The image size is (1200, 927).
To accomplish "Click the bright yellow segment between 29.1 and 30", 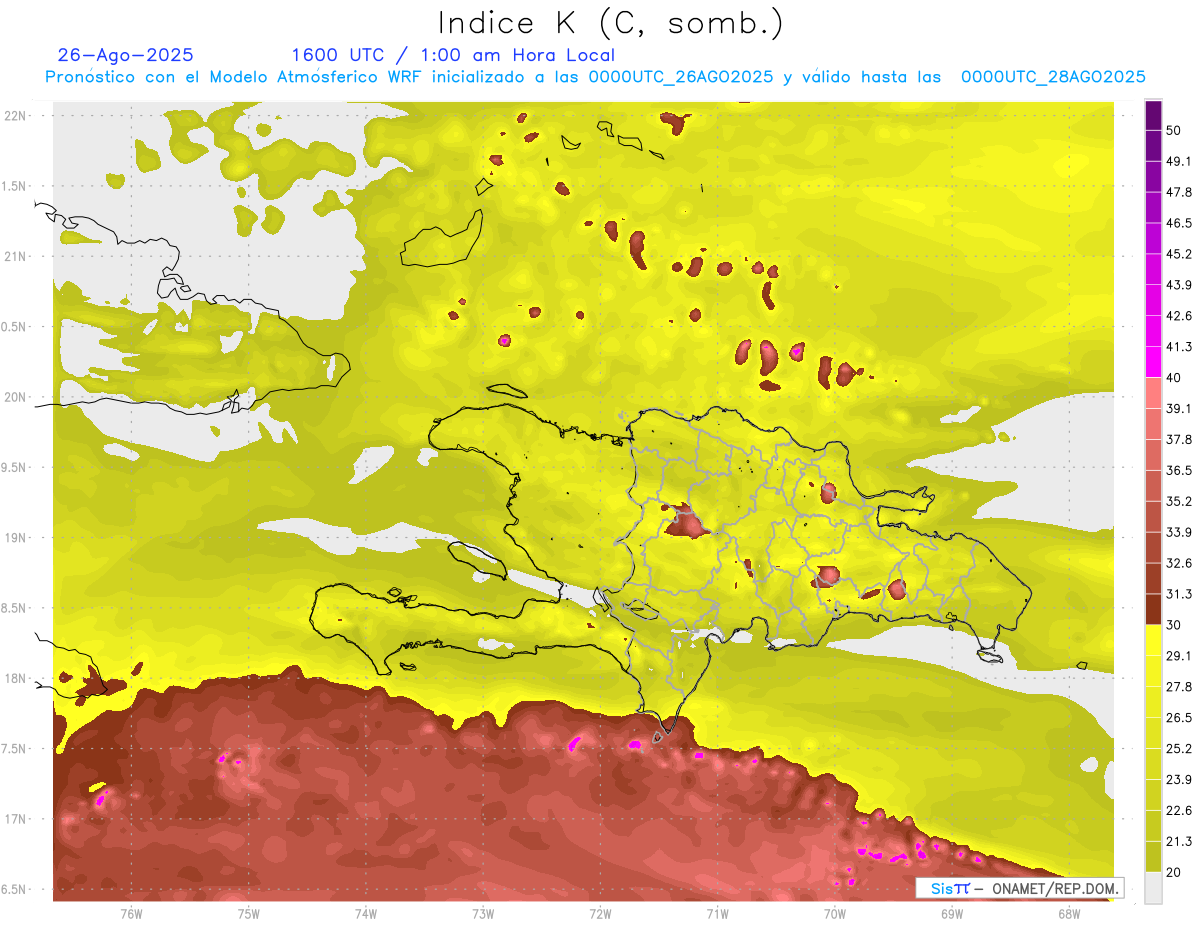I will point(1153,640).
